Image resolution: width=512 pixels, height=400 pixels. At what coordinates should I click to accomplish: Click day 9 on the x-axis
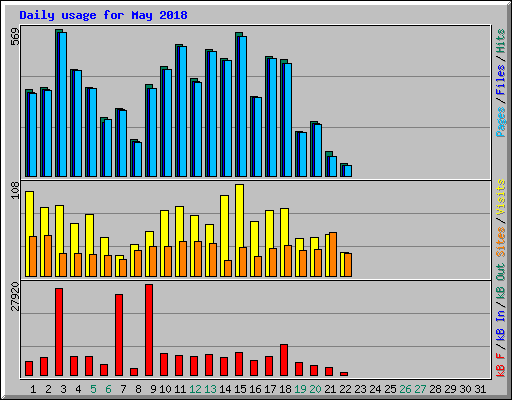pyautogui.click(x=153, y=389)
